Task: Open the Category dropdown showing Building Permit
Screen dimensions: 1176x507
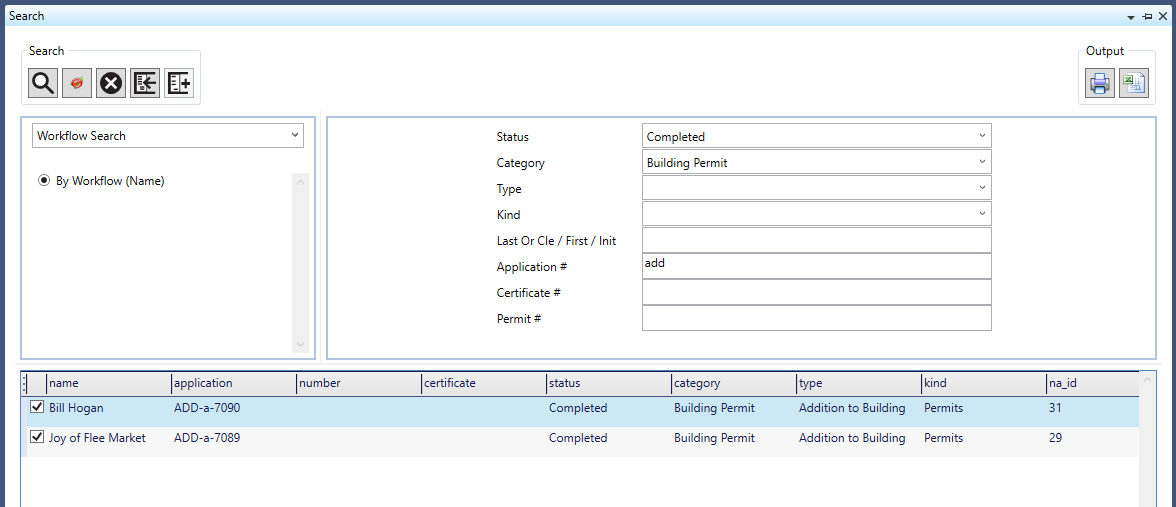Action: point(982,162)
